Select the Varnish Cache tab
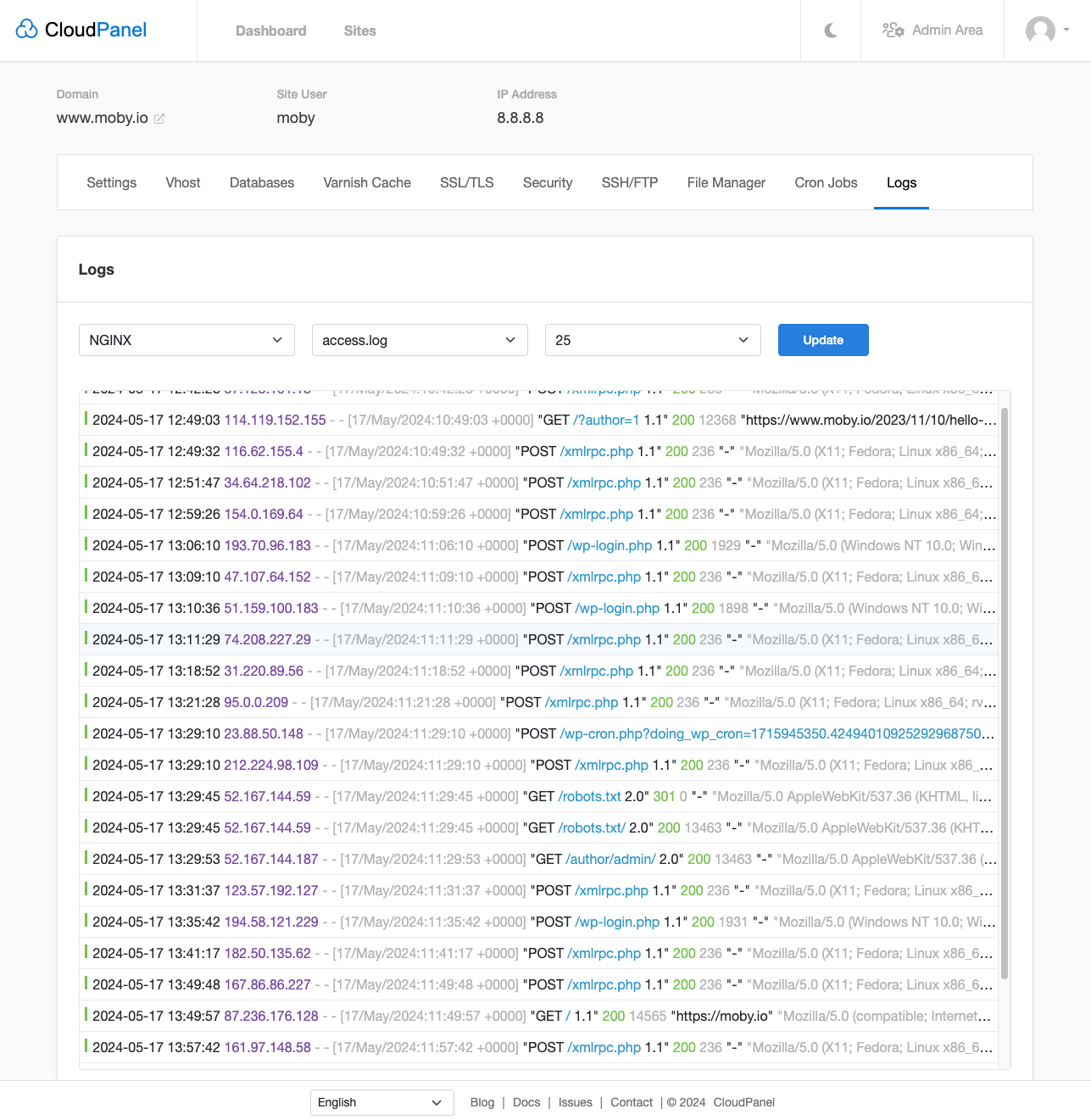1091x1120 pixels. tap(366, 182)
